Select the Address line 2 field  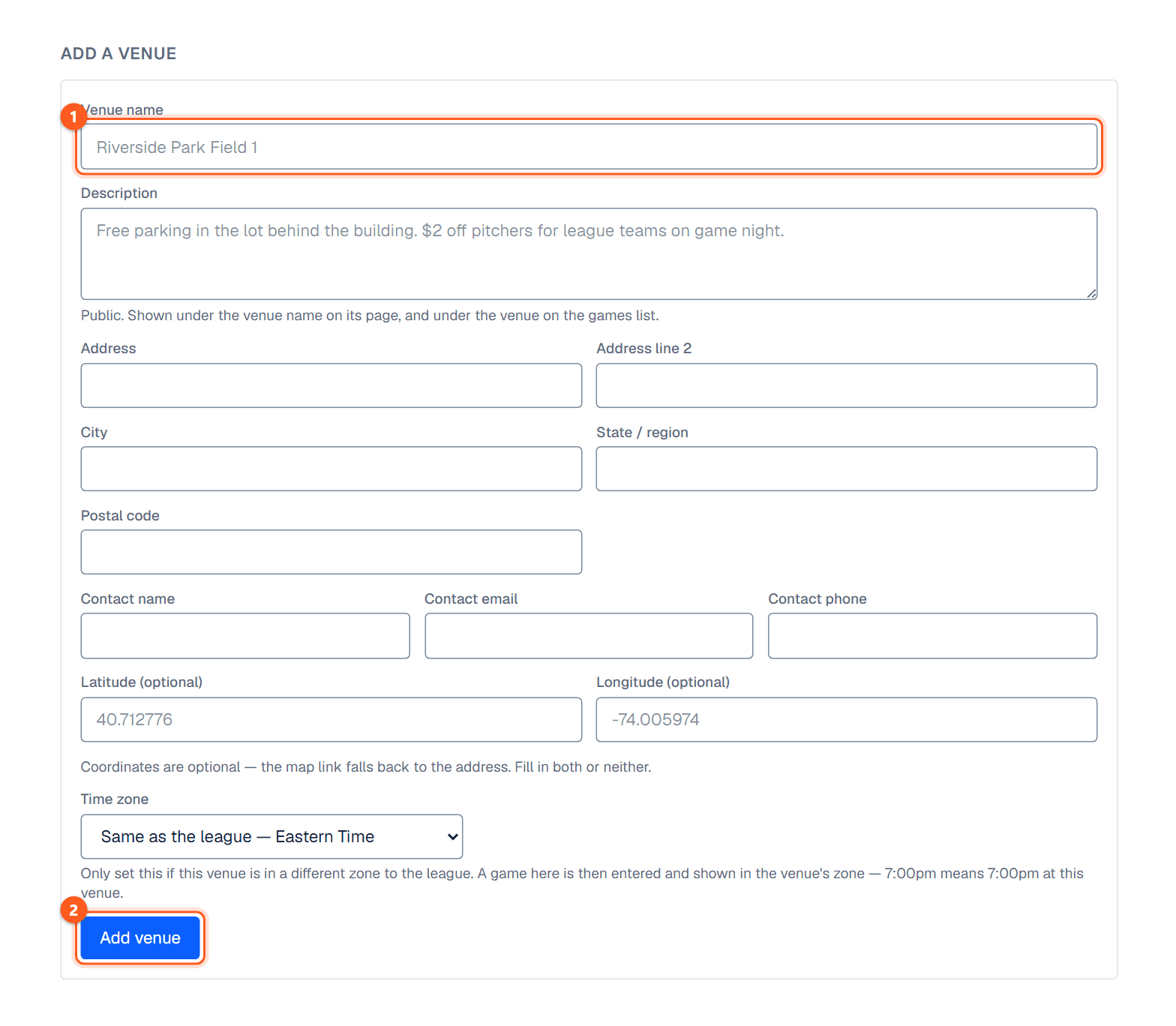point(847,385)
